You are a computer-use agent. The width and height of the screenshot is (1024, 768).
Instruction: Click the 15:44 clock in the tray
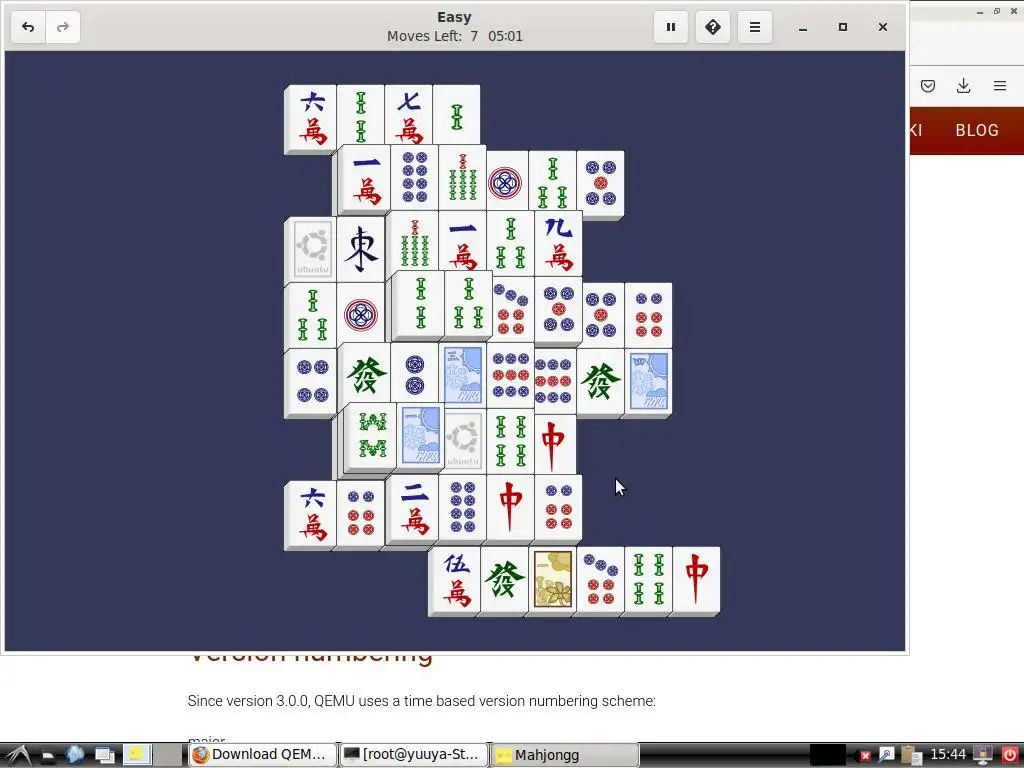(948, 754)
